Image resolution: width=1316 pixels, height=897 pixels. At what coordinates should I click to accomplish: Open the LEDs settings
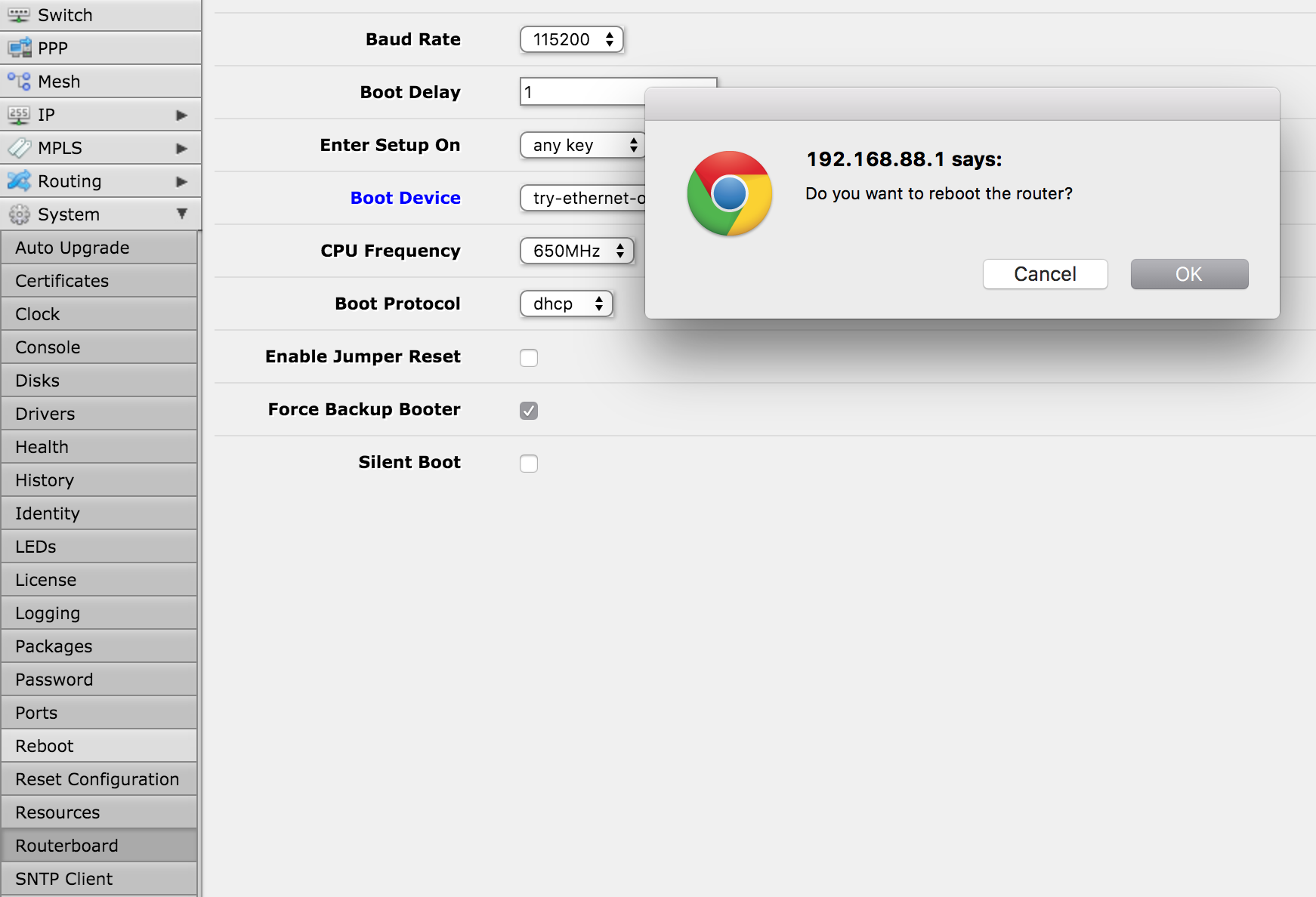coord(99,547)
